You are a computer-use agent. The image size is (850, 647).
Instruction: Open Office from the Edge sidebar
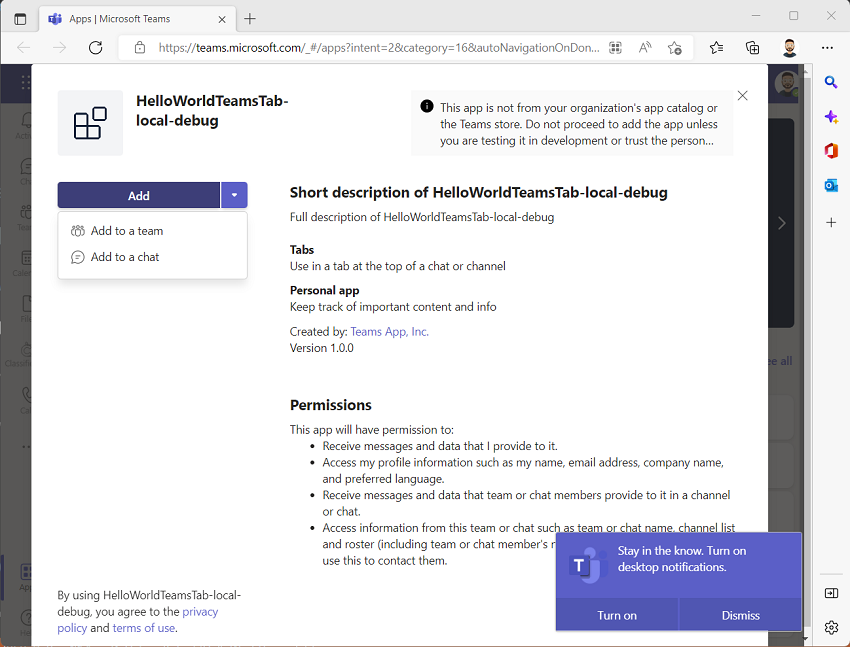click(x=831, y=151)
